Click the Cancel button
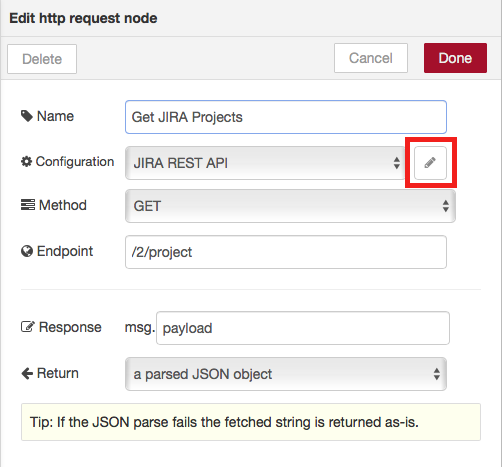The width and height of the screenshot is (502, 467). [x=371, y=58]
